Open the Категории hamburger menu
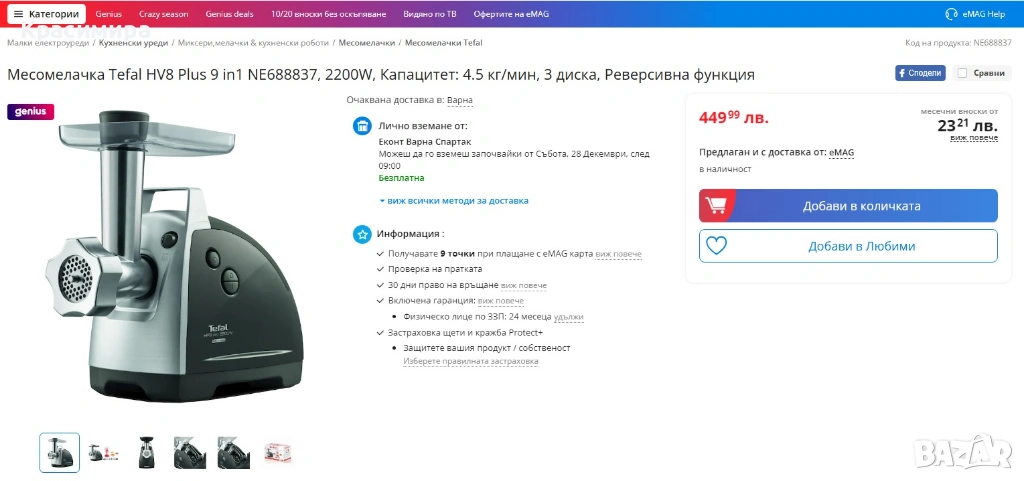This screenshot has height=481, width=1024. 46,14
